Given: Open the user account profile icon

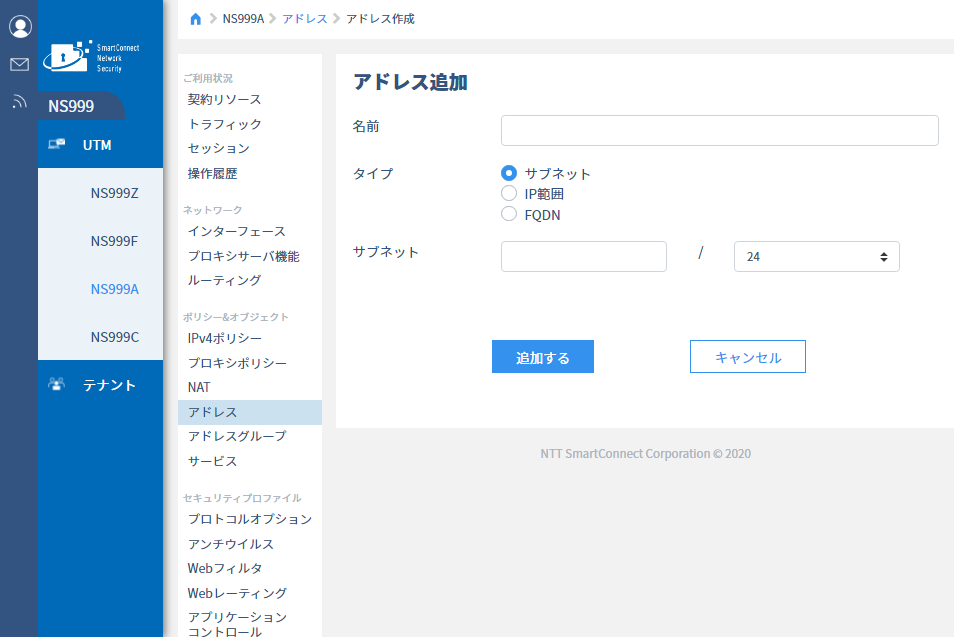Looking at the screenshot, I should [x=20, y=26].
